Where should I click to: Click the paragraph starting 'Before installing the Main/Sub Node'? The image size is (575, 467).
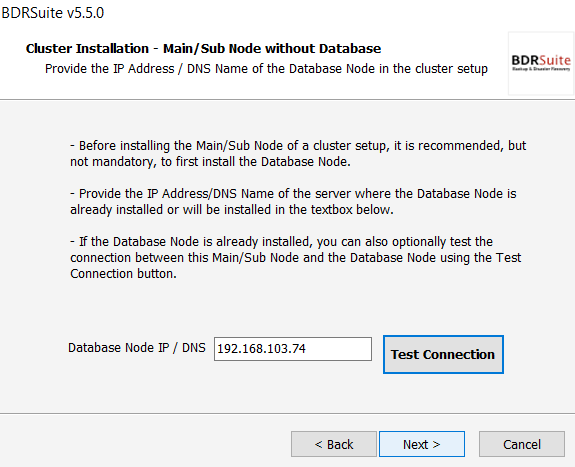coord(298,153)
